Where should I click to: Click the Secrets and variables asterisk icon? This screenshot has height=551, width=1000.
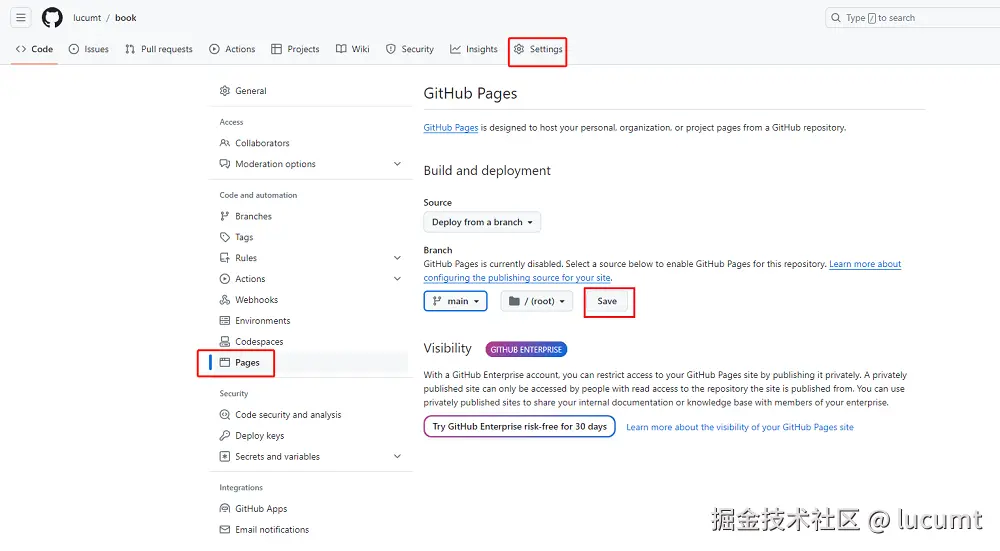[x=224, y=457]
